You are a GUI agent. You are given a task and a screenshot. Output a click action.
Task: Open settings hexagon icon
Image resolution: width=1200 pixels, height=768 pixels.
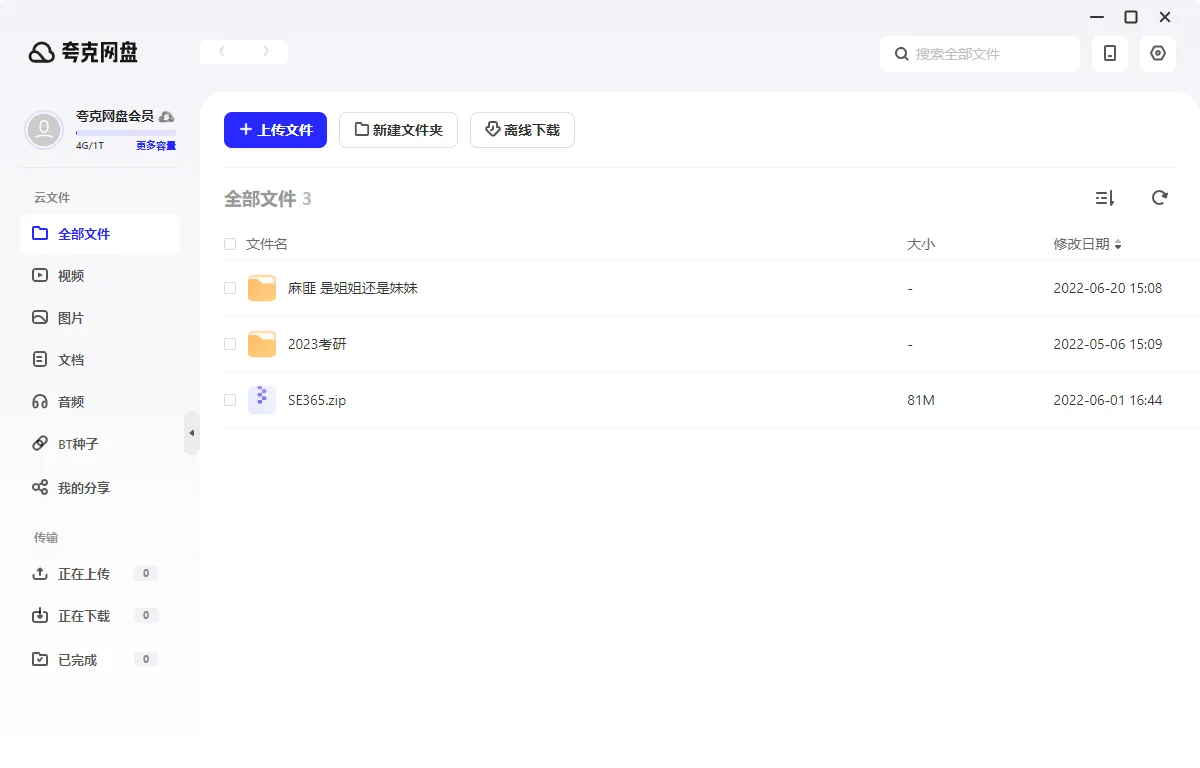(x=1158, y=54)
